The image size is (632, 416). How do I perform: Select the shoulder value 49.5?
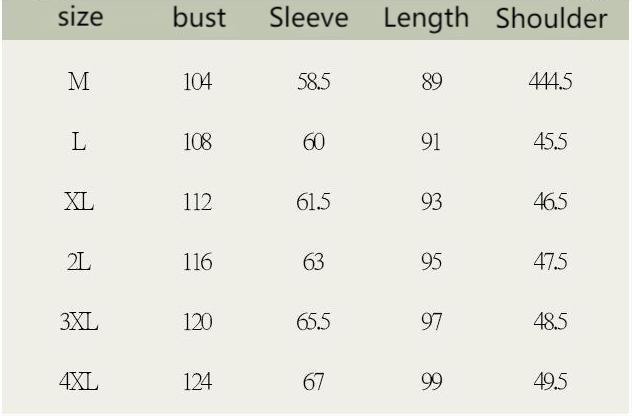550,381
